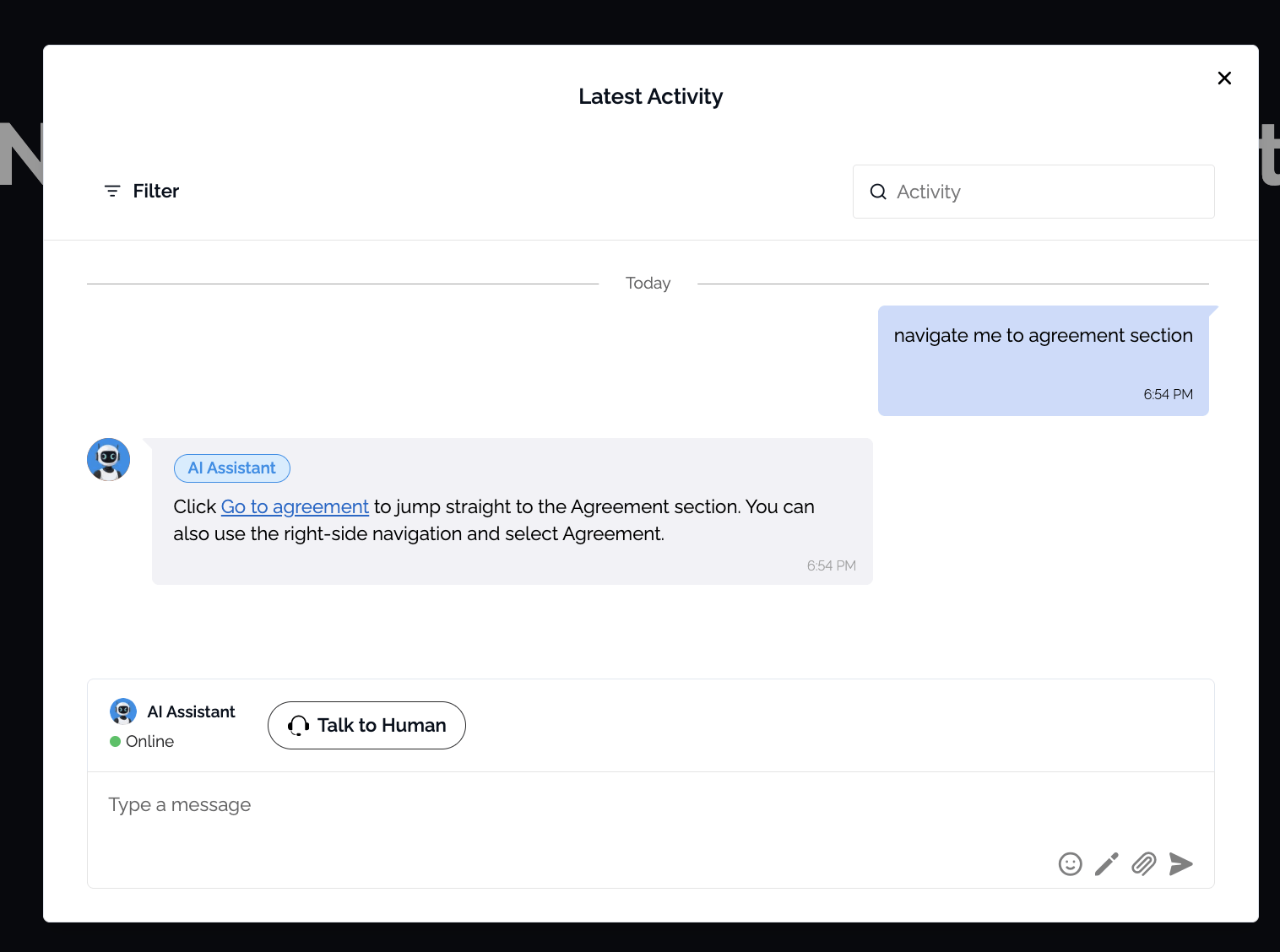This screenshot has width=1280, height=952.
Task: Click the small robot avatar above the message box
Action: pyautogui.click(x=123, y=711)
